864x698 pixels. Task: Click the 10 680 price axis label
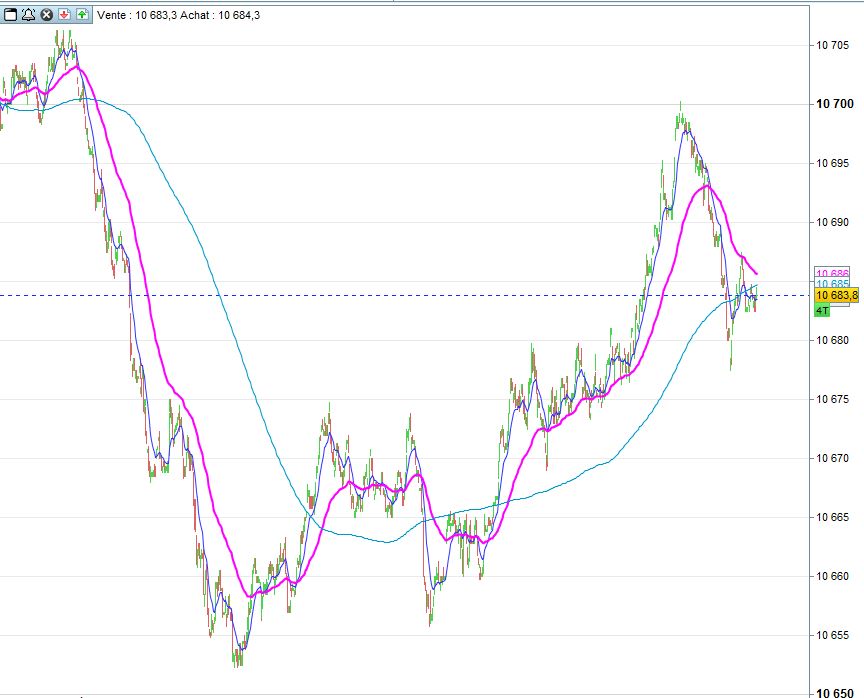click(832, 340)
